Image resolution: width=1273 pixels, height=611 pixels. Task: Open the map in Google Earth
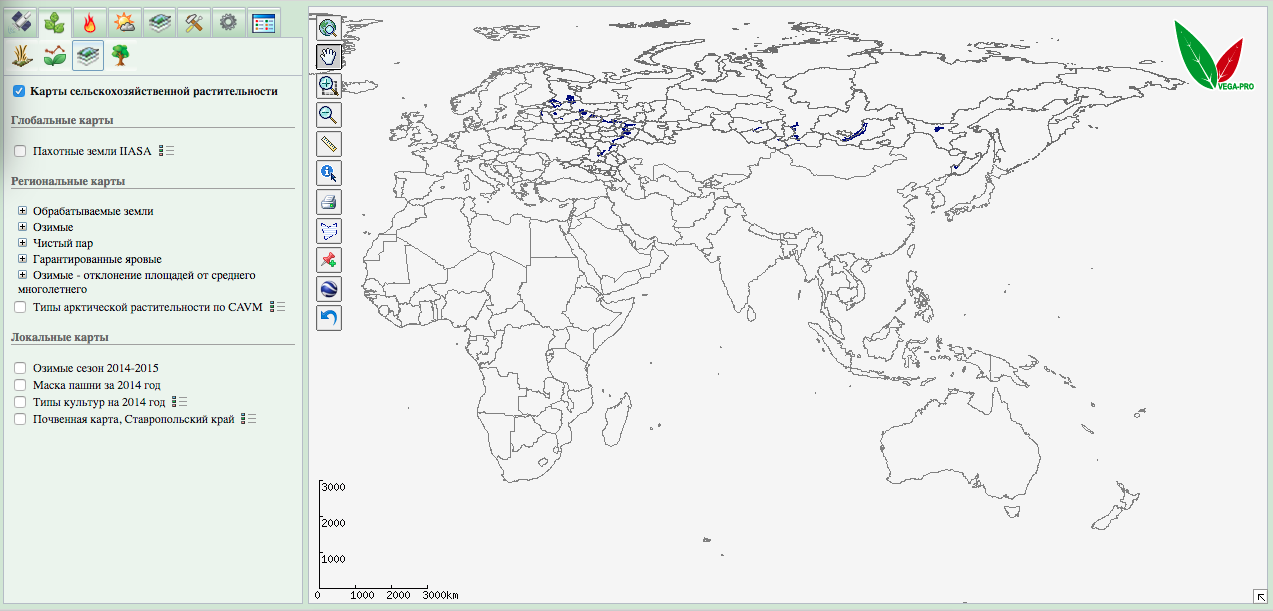pos(329,288)
